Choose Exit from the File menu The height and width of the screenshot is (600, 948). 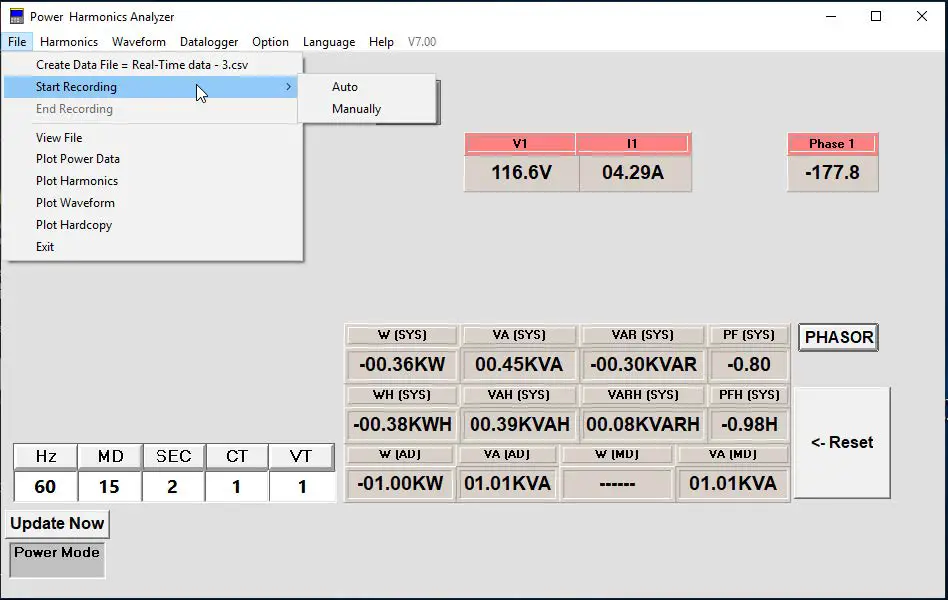[44, 246]
